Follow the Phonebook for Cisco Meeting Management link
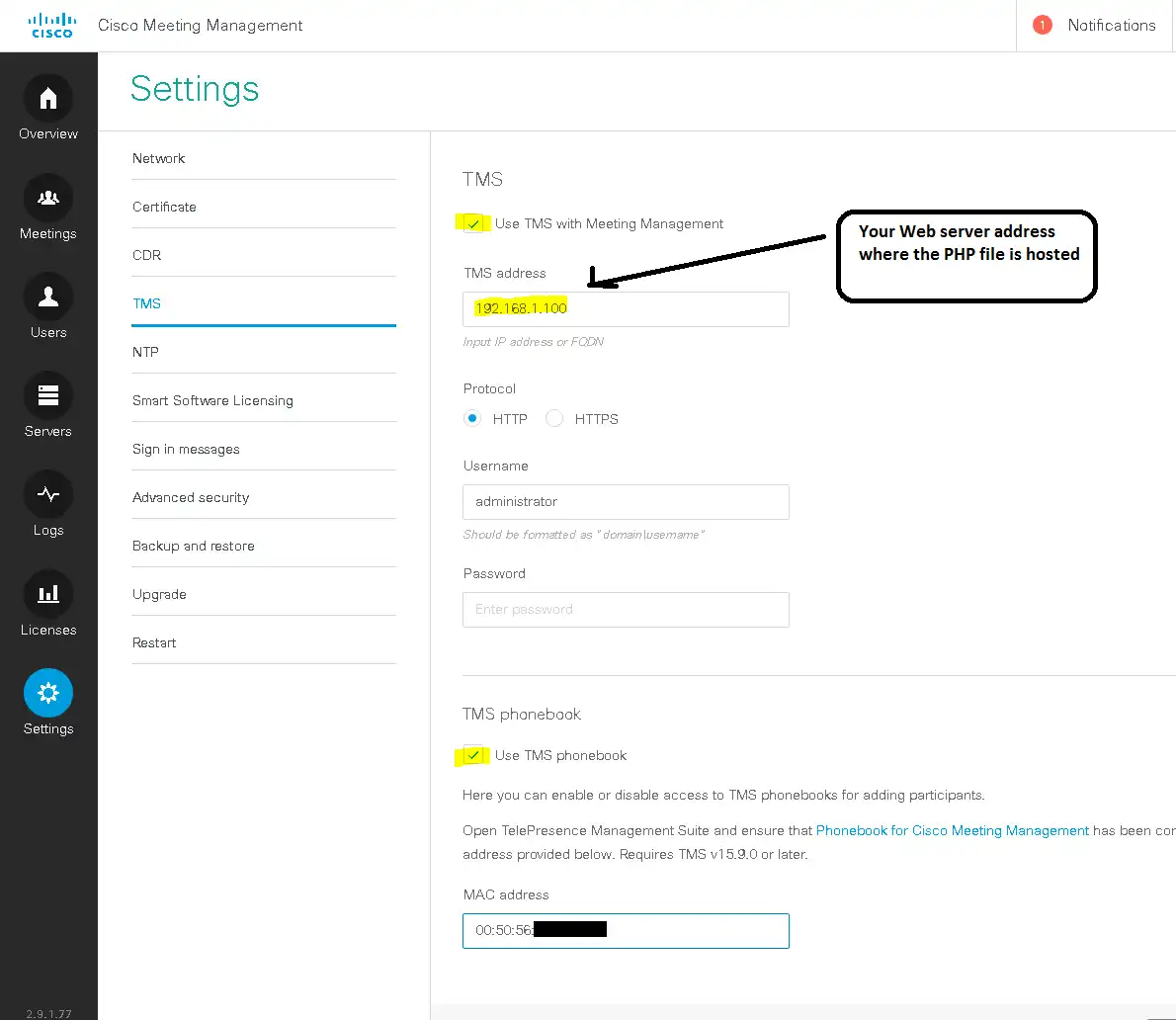This screenshot has width=1176, height=1020. (953, 830)
